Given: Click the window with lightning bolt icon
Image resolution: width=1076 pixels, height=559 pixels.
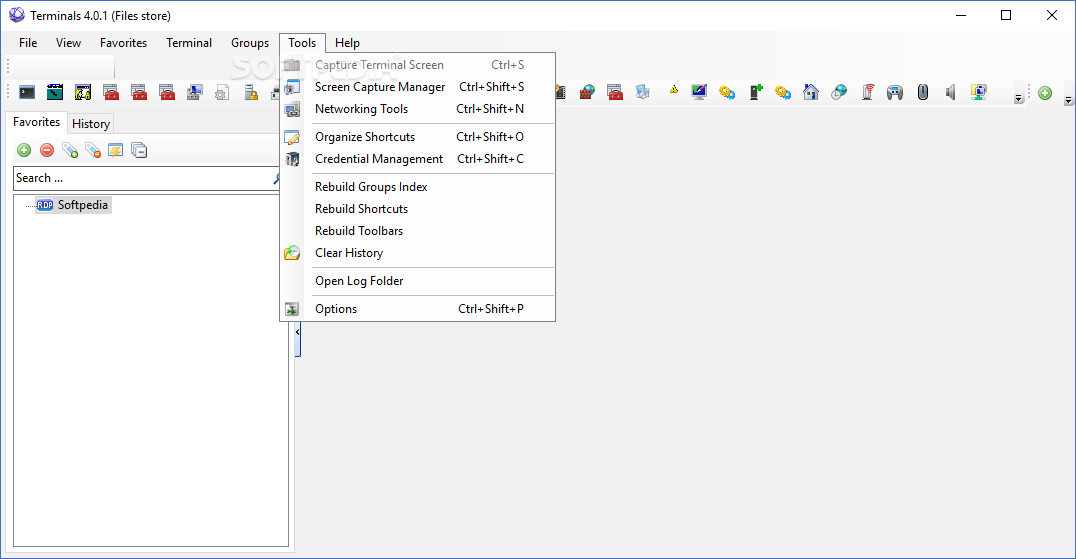Looking at the screenshot, I should [x=115, y=150].
